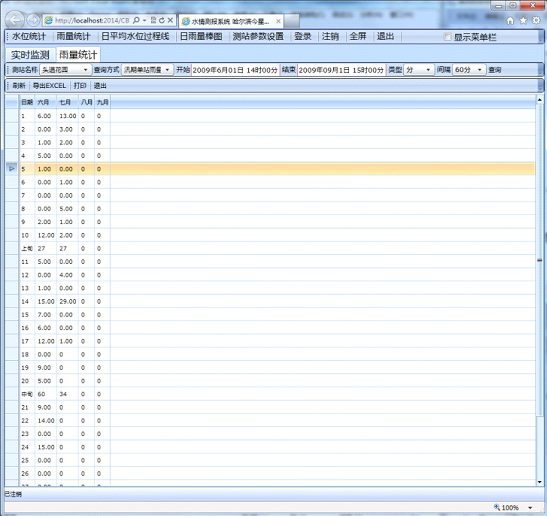This screenshot has width=547, height=516.
Task: Click the 九月 column header
Action: pos(103,102)
